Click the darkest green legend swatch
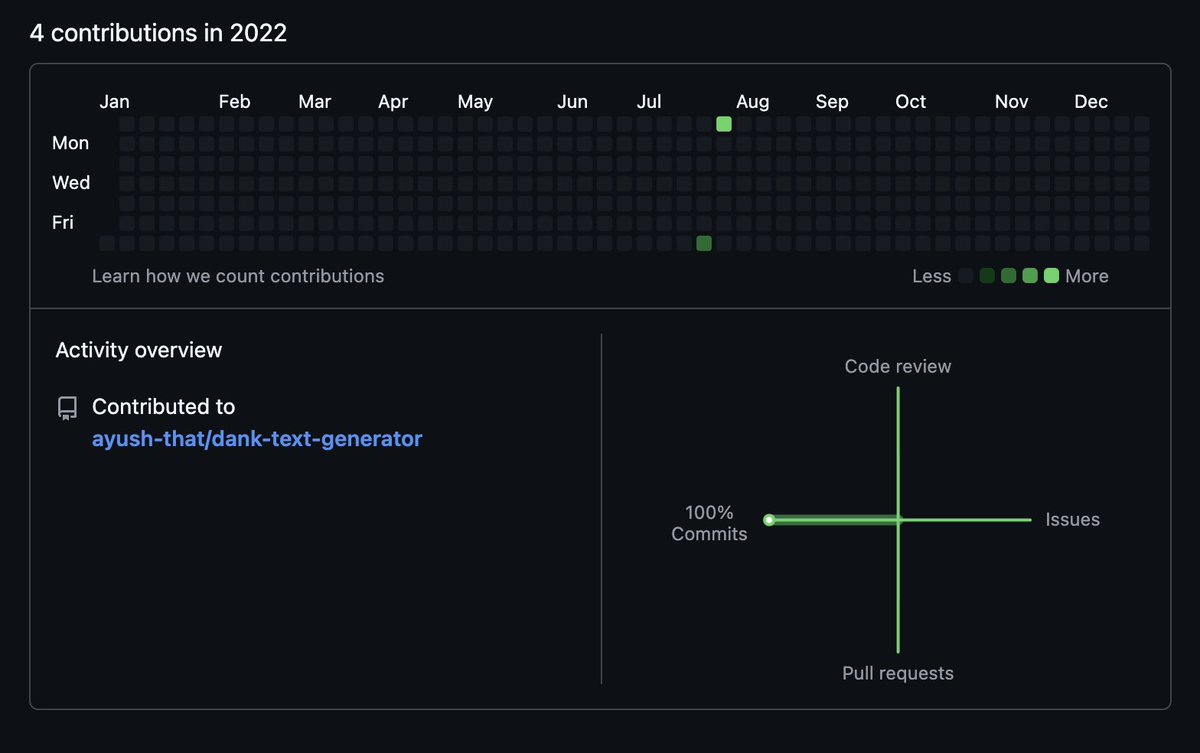Image resolution: width=1200 pixels, height=753 pixels. tap(987, 276)
